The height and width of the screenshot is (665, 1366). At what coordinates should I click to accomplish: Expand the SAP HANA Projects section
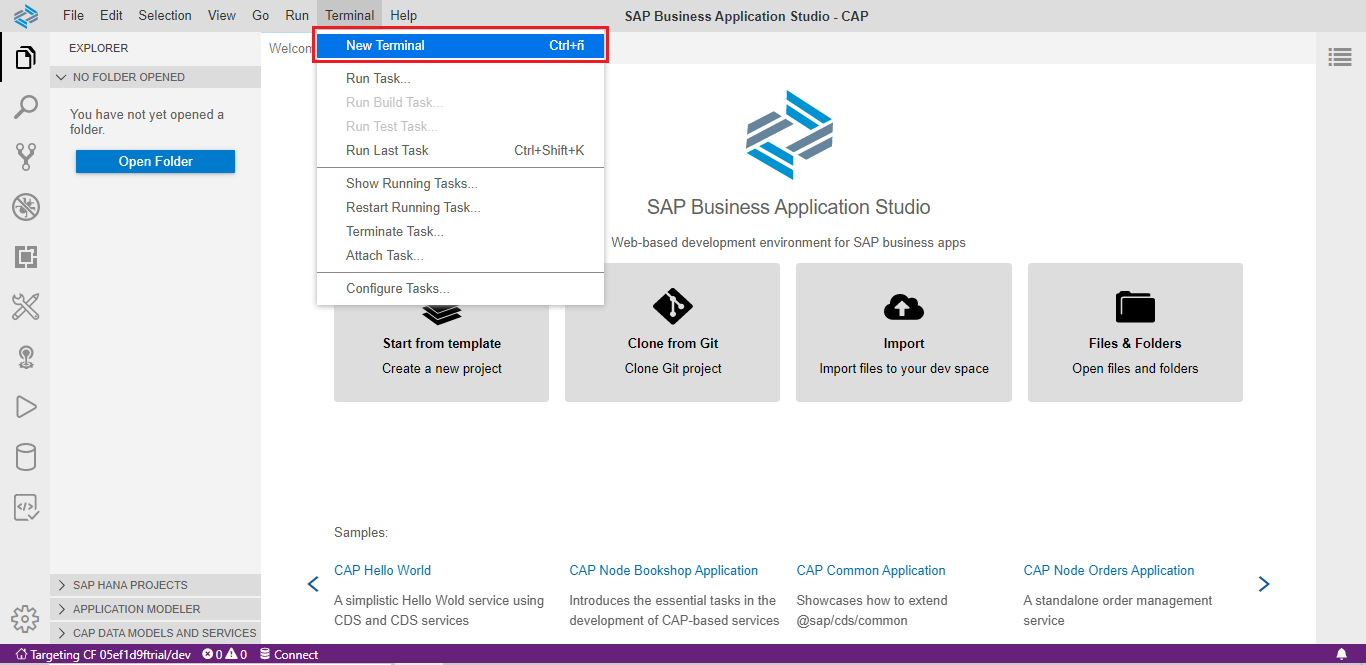(130, 585)
